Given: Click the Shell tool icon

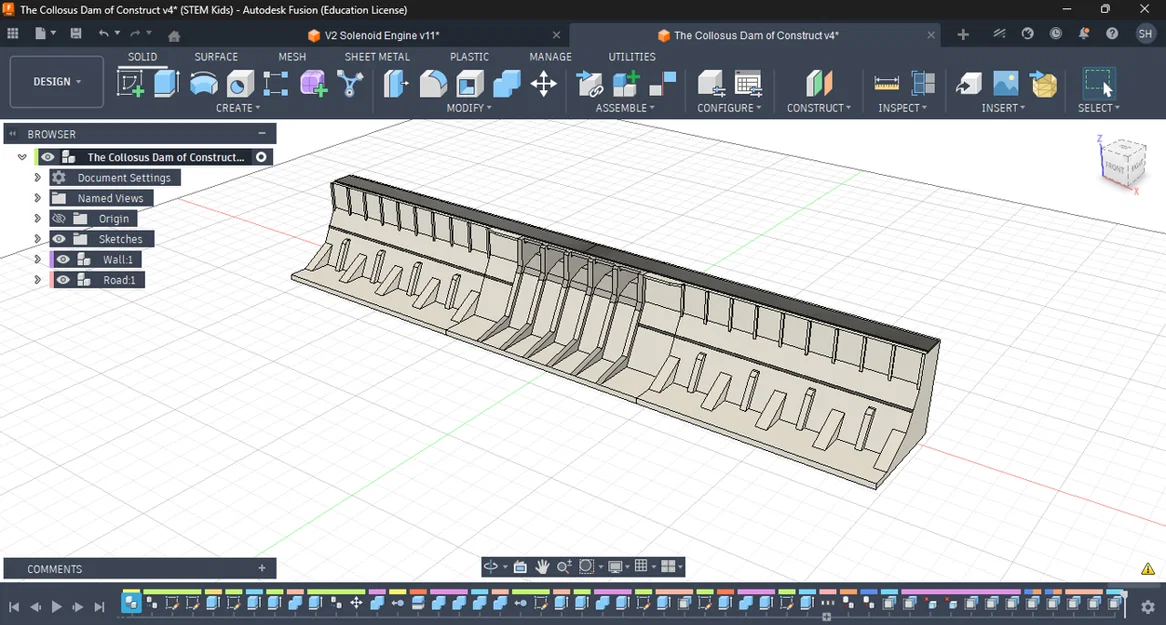Looking at the screenshot, I should 470,83.
